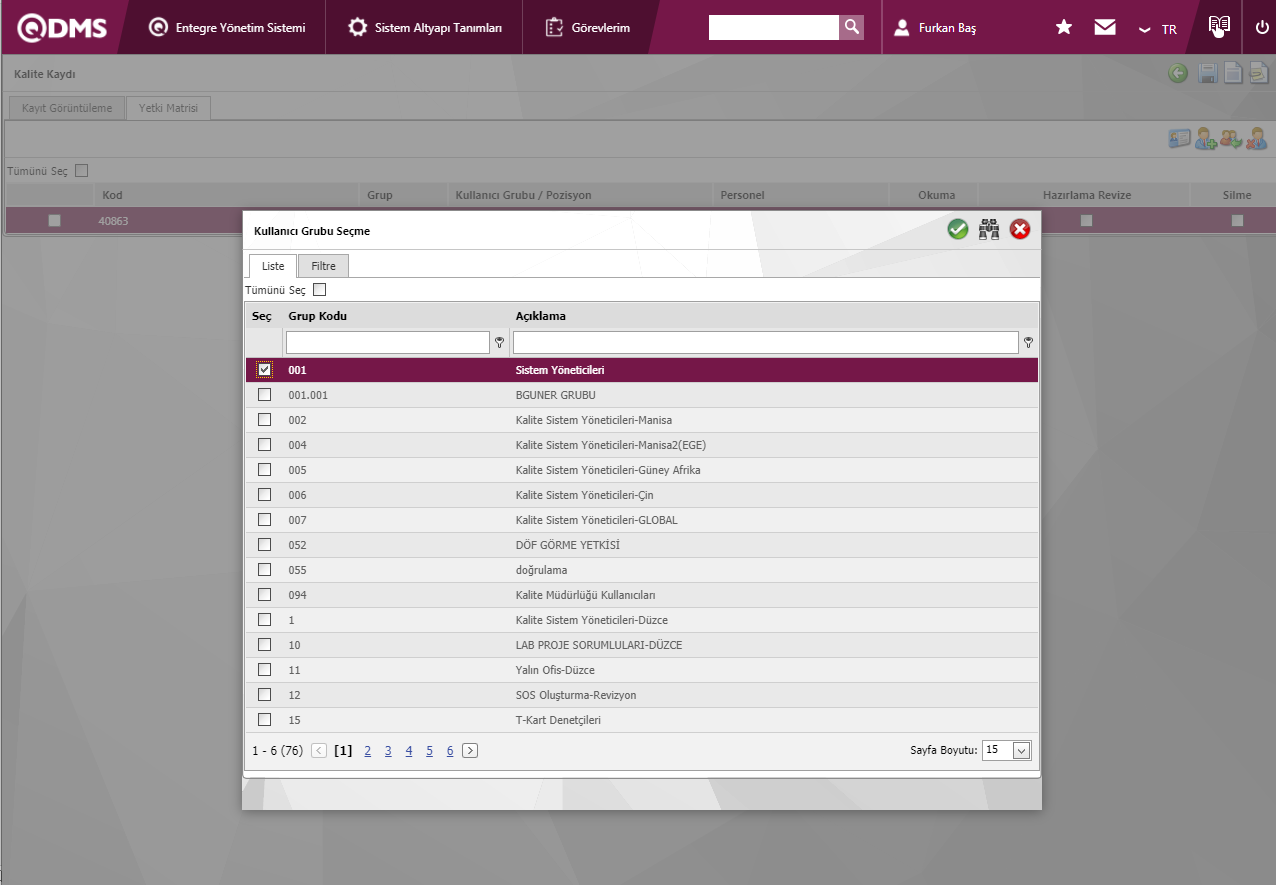The height and width of the screenshot is (885, 1276).
Task: Open the Sistem Altyapı Tanımları menu
Action: click(425, 28)
